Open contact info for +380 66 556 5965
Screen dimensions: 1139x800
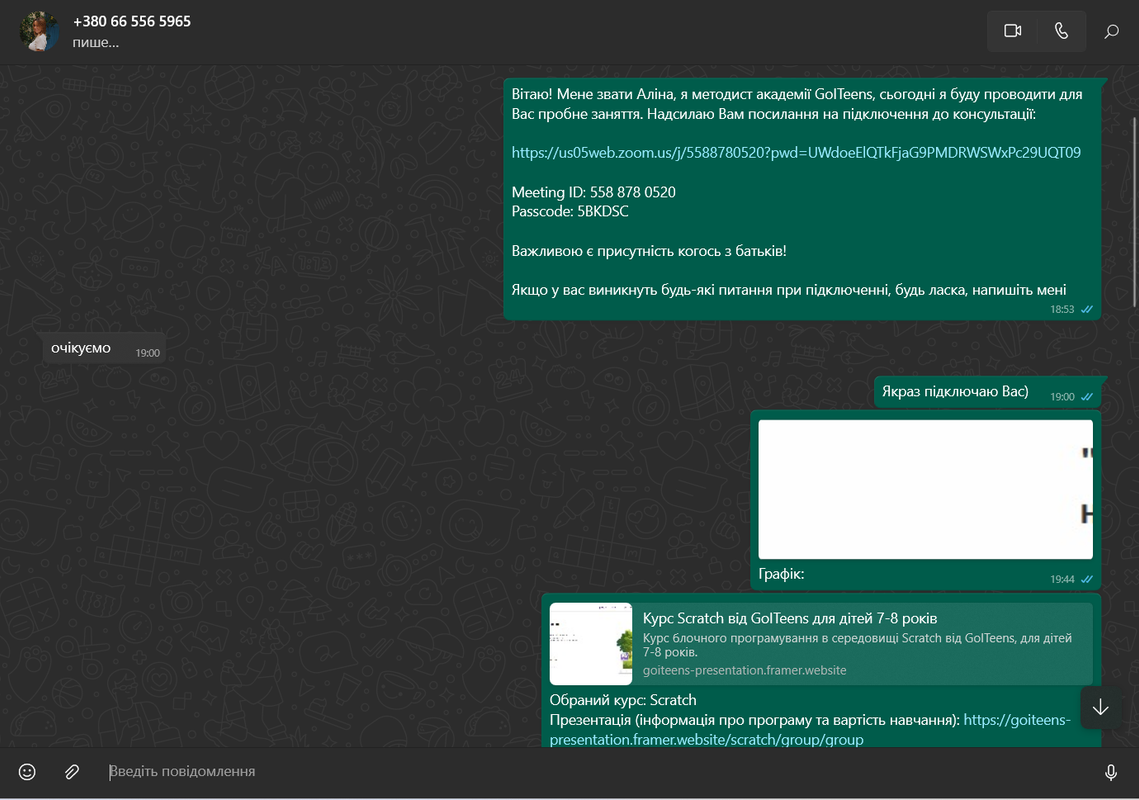point(131,21)
